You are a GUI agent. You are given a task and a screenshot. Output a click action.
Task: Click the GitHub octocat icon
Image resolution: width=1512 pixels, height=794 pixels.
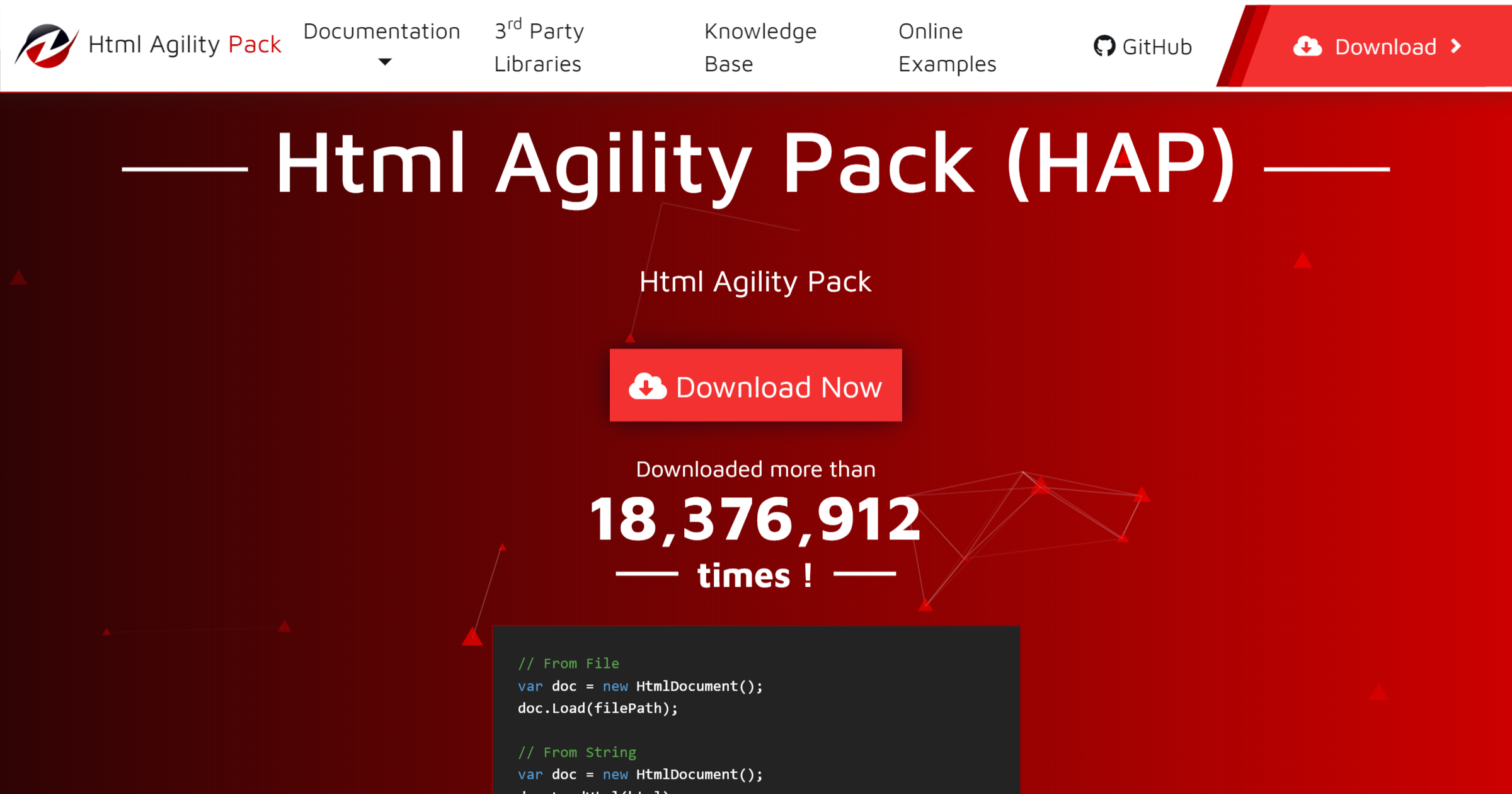1104,46
